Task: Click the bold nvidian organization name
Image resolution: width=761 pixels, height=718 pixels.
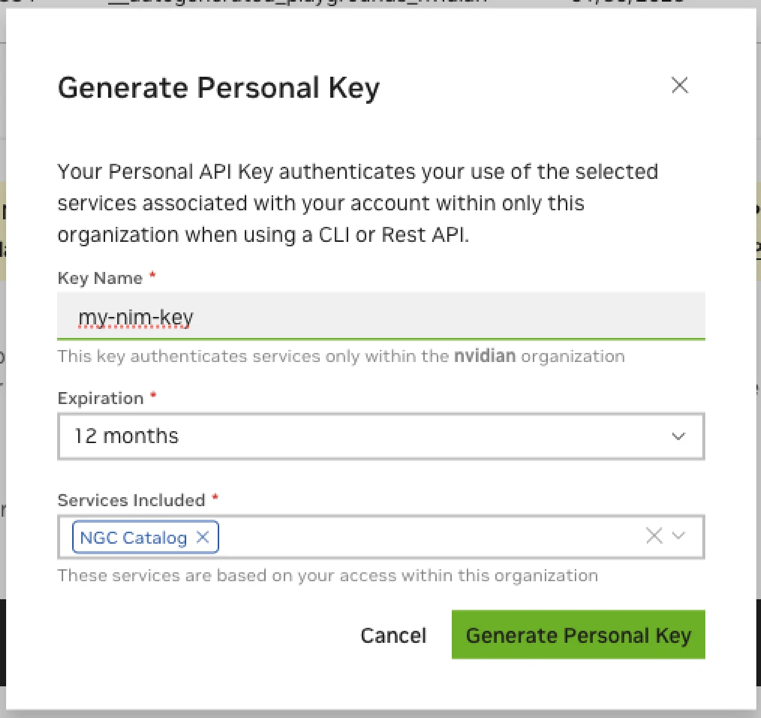Action: pos(484,356)
